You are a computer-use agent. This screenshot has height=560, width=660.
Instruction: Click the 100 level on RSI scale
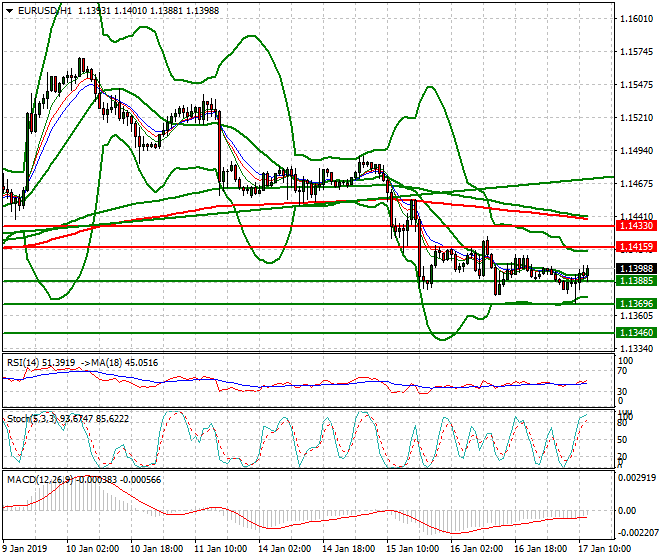(x=627, y=360)
